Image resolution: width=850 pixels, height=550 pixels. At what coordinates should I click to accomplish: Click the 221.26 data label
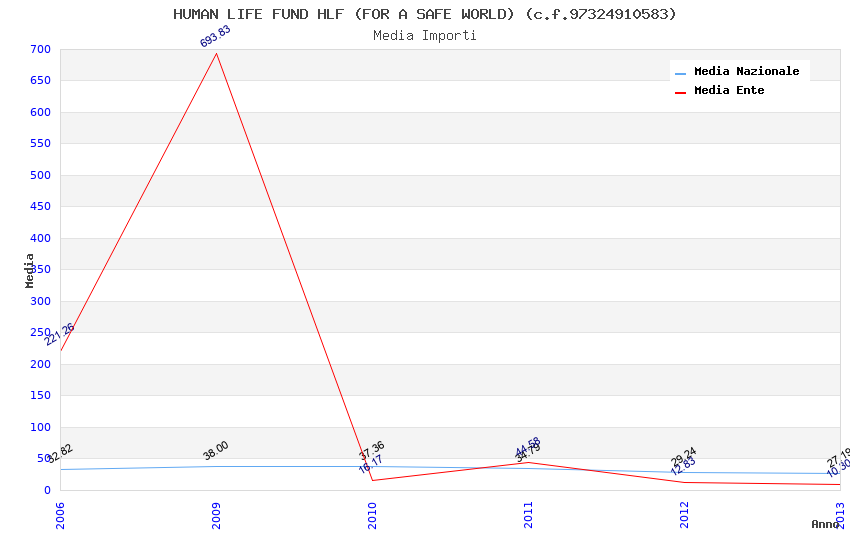point(59,334)
